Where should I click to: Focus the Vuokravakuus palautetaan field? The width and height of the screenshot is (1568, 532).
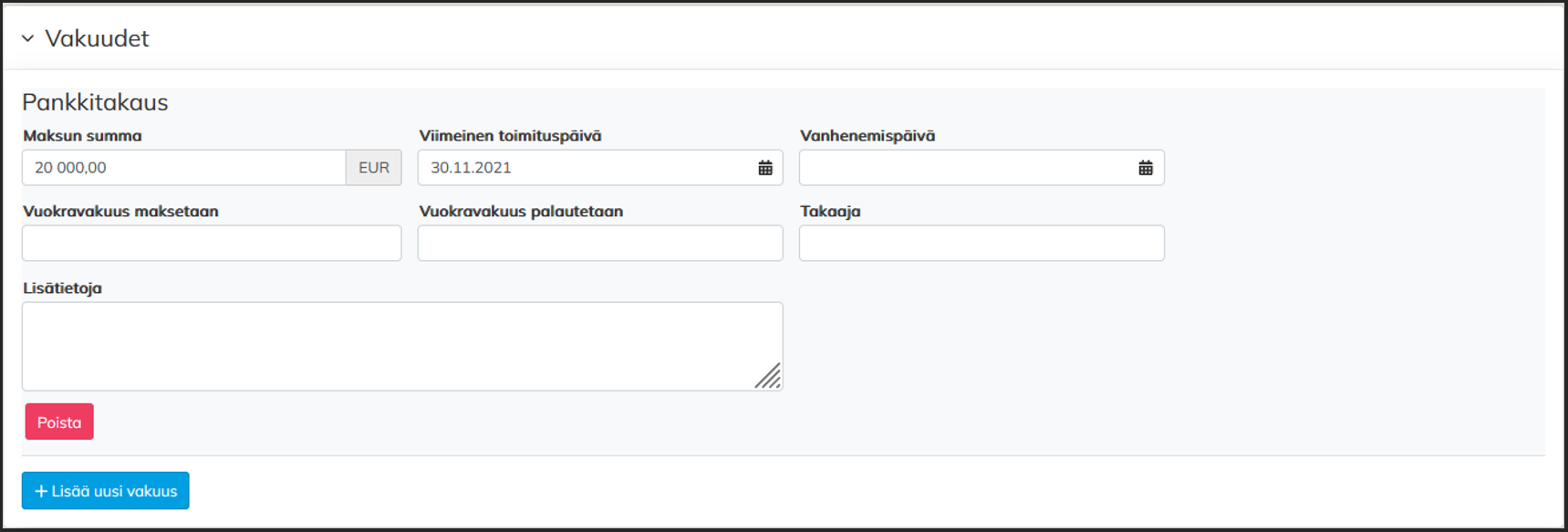(x=600, y=244)
